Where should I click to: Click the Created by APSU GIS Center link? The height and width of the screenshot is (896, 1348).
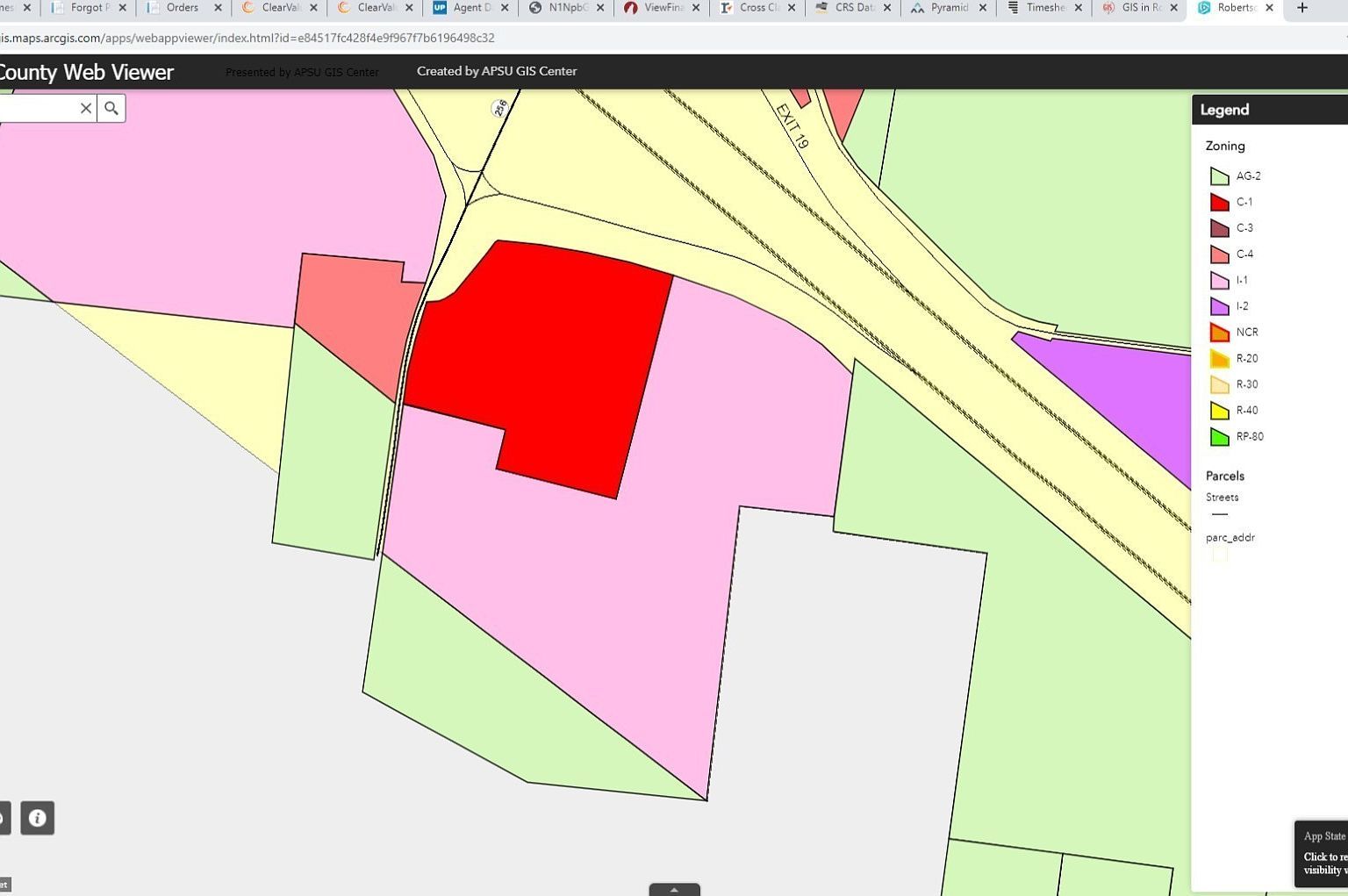pos(497,70)
